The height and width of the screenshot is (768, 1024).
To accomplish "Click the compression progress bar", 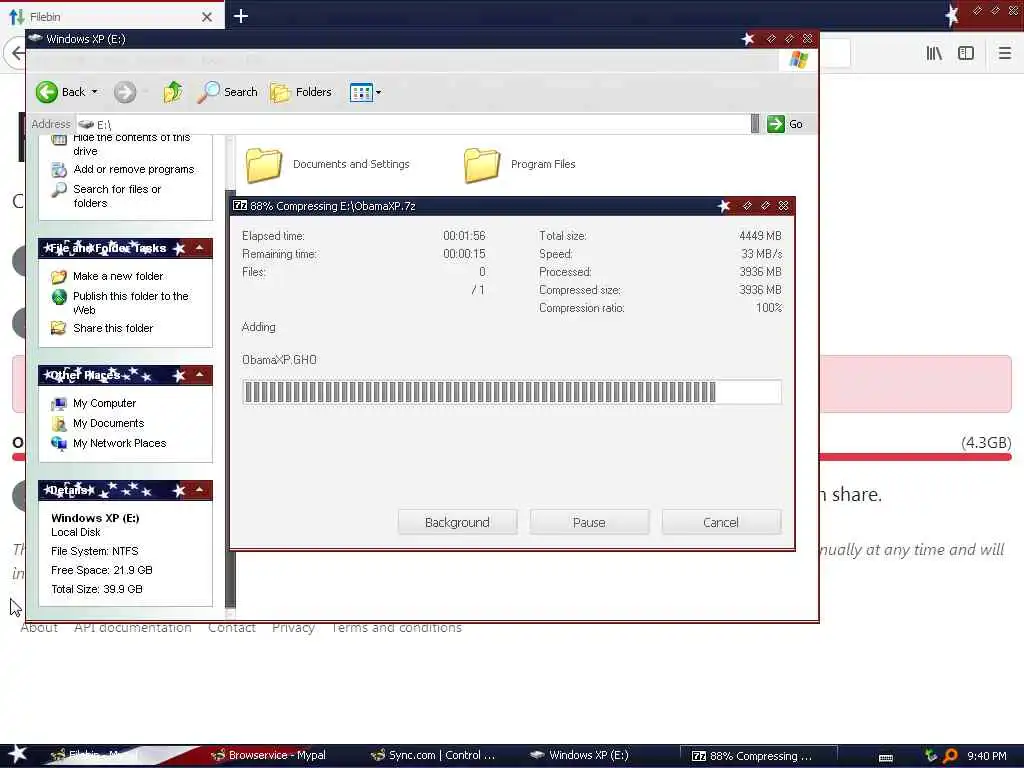I will tap(512, 392).
